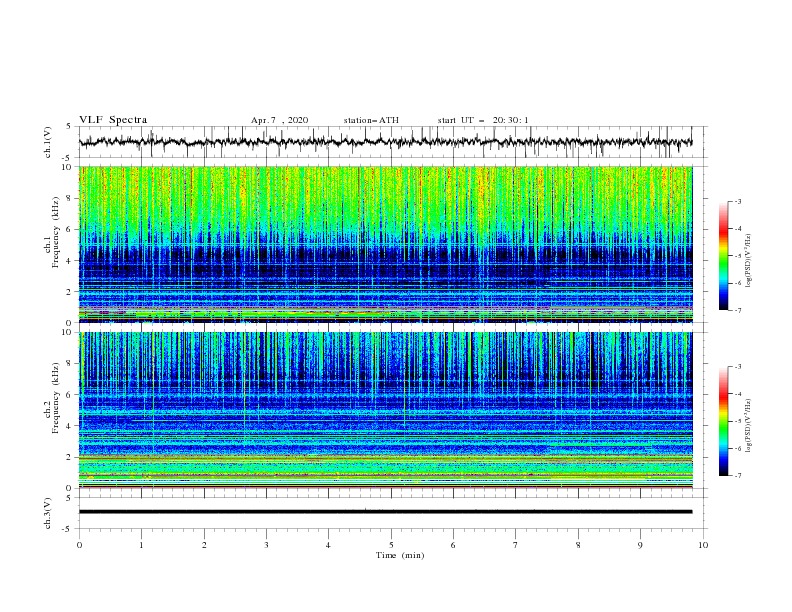Click the "-5" tick on the ch.2 color bar
The image size is (792, 612).
click(x=737, y=421)
